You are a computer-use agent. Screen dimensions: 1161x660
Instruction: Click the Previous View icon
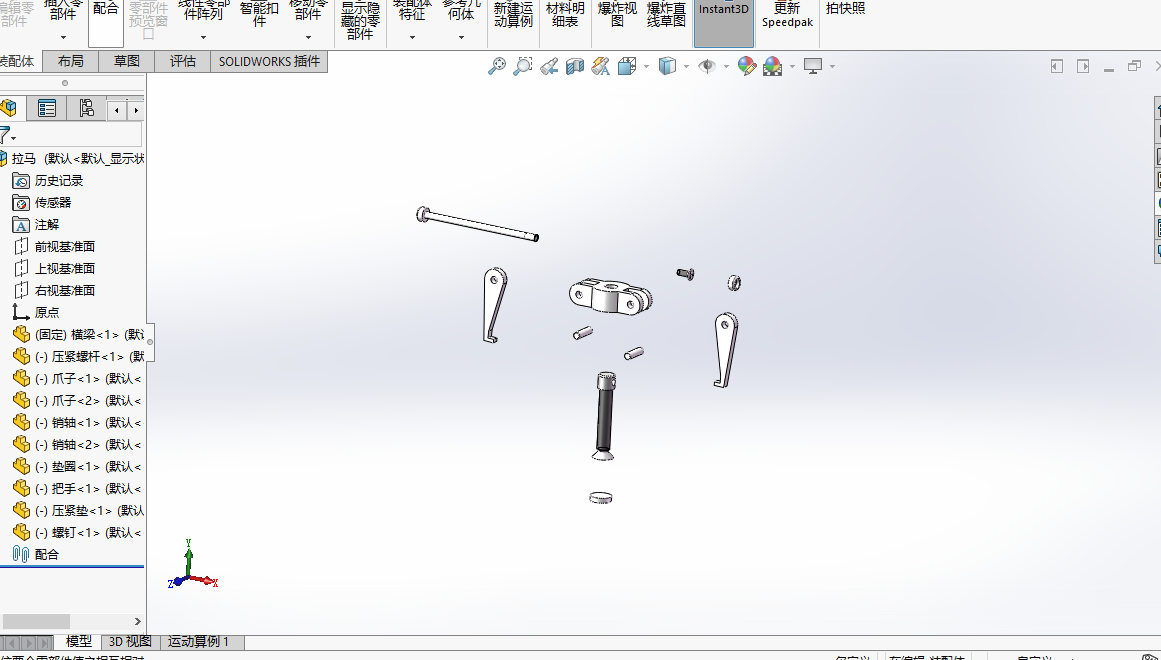click(x=549, y=66)
